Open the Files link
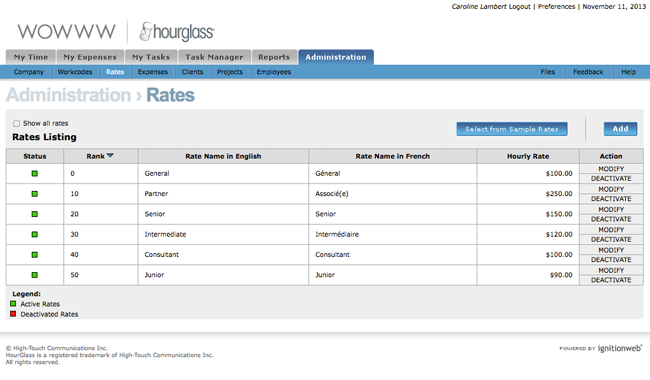 point(548,72)
